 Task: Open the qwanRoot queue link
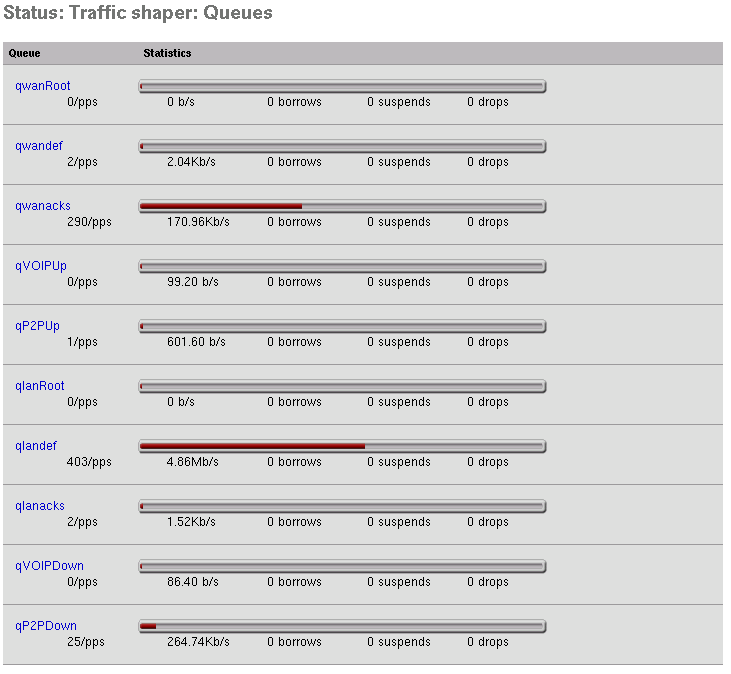(x=42, y=86)
